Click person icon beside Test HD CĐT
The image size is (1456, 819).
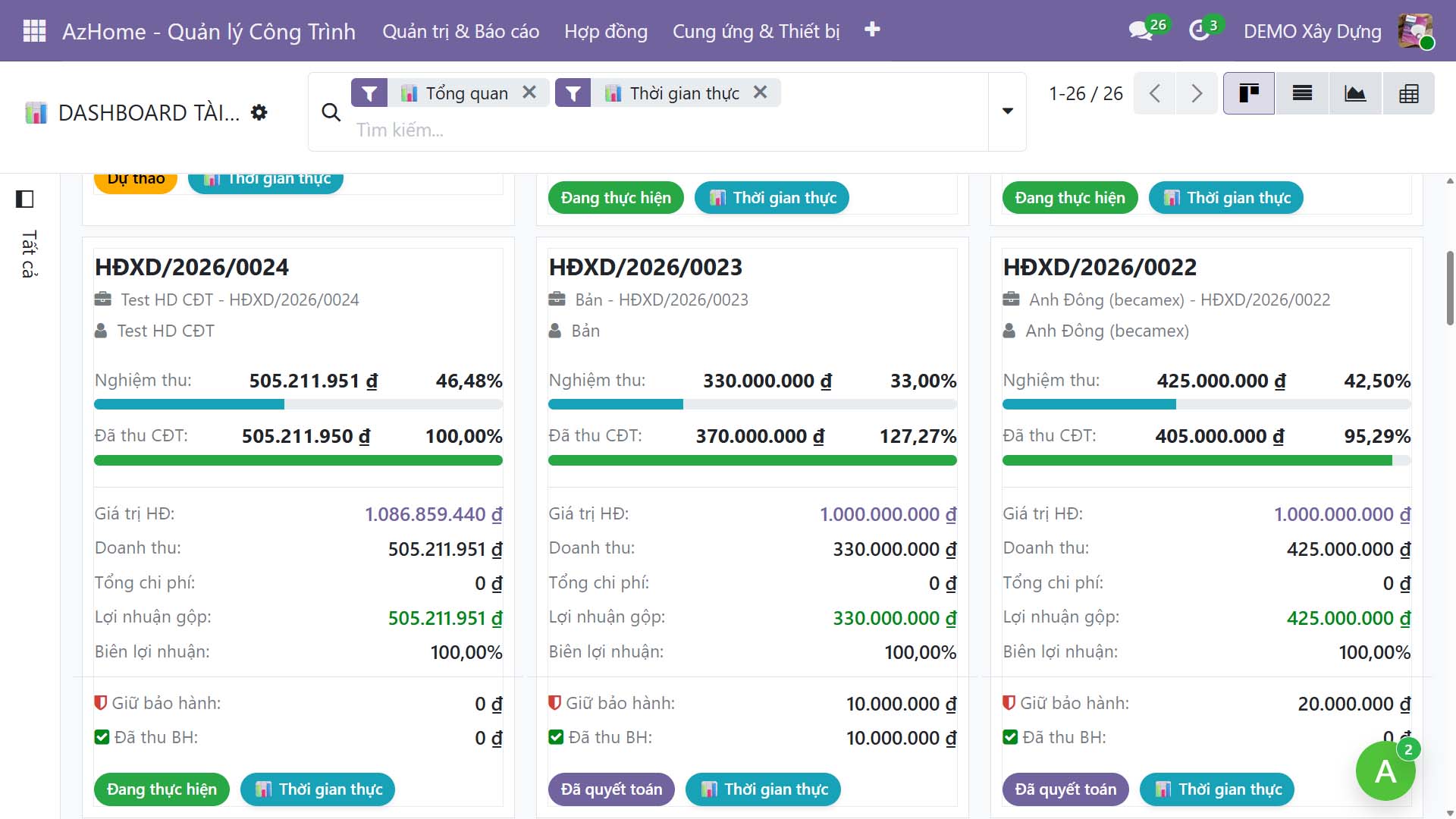(x=101, y=331)
